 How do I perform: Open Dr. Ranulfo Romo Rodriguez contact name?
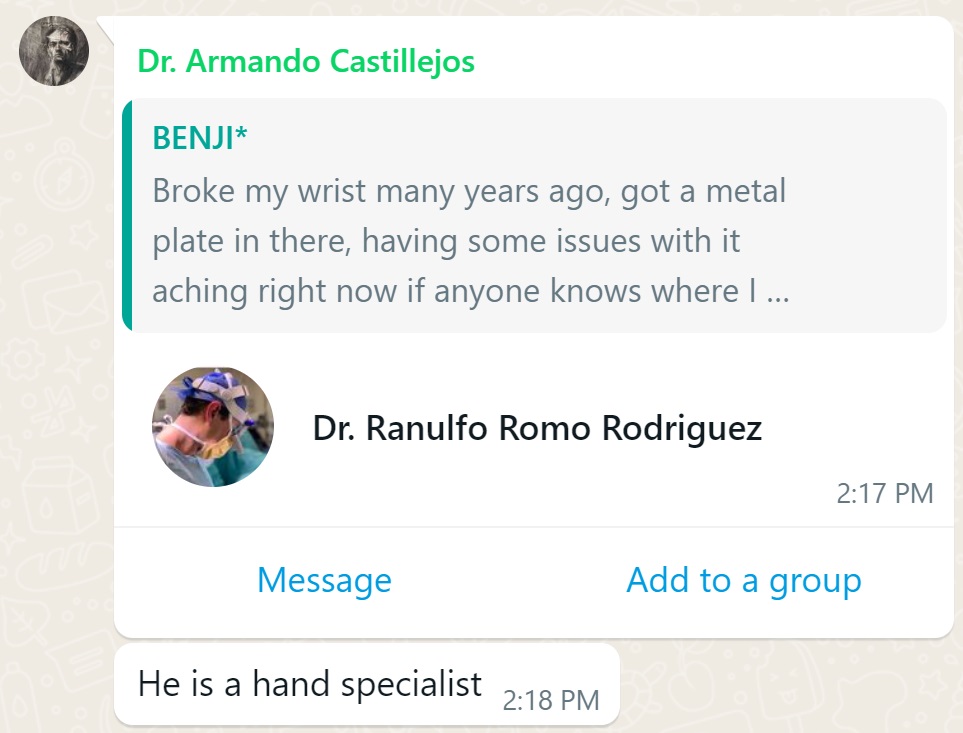pos(537,428)
